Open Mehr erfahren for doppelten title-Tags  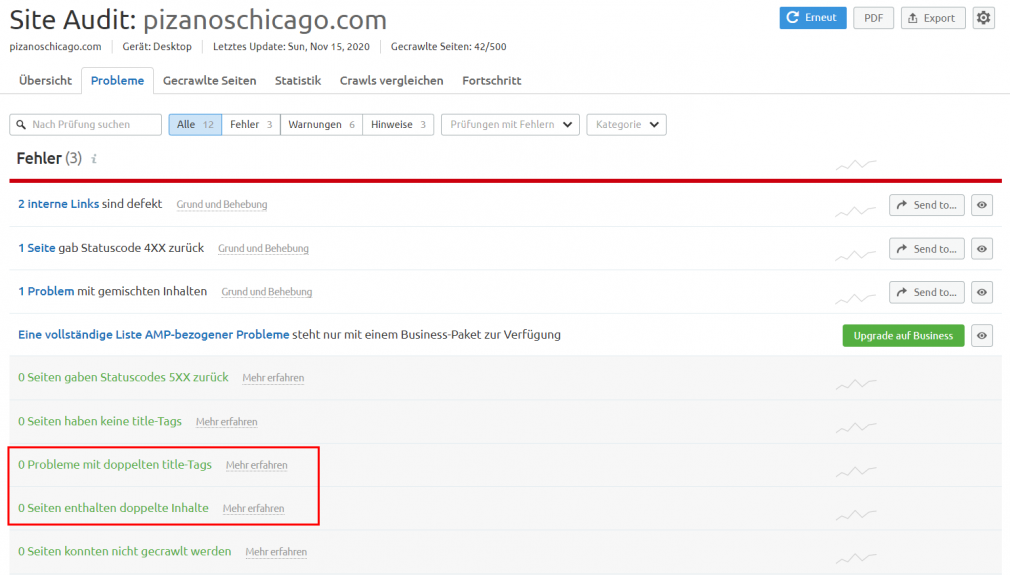[x=256, y=465]
